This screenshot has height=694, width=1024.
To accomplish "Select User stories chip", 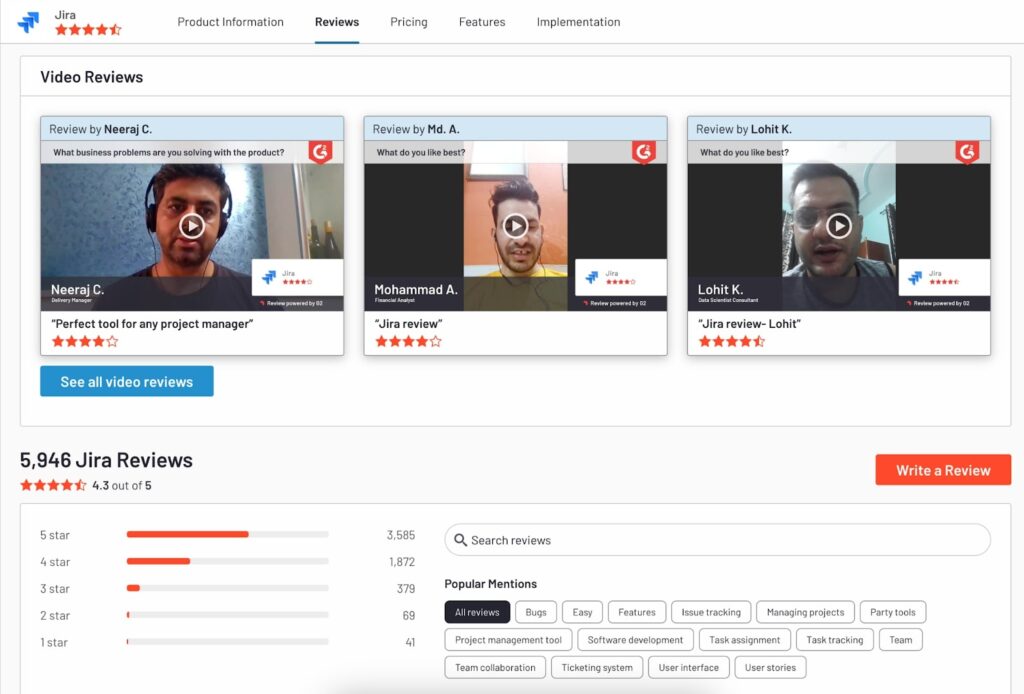I will [x=770, y=667].
